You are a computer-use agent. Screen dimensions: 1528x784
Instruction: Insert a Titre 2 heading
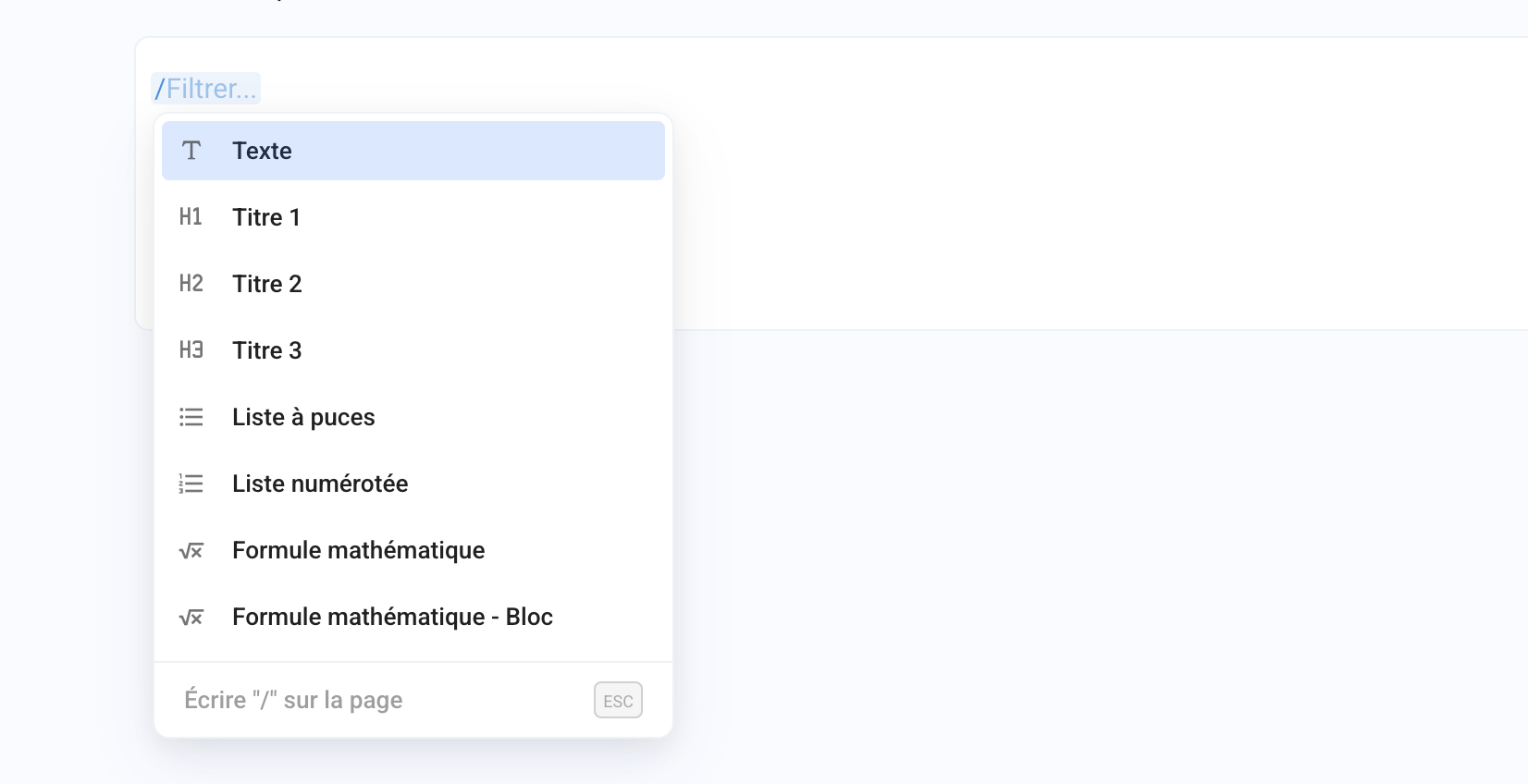coord(267,284)
